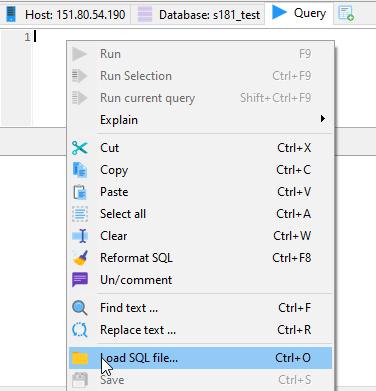Expand the Explain submenu arrow
This screenshot has width=376, height=391.
[322, 119]
